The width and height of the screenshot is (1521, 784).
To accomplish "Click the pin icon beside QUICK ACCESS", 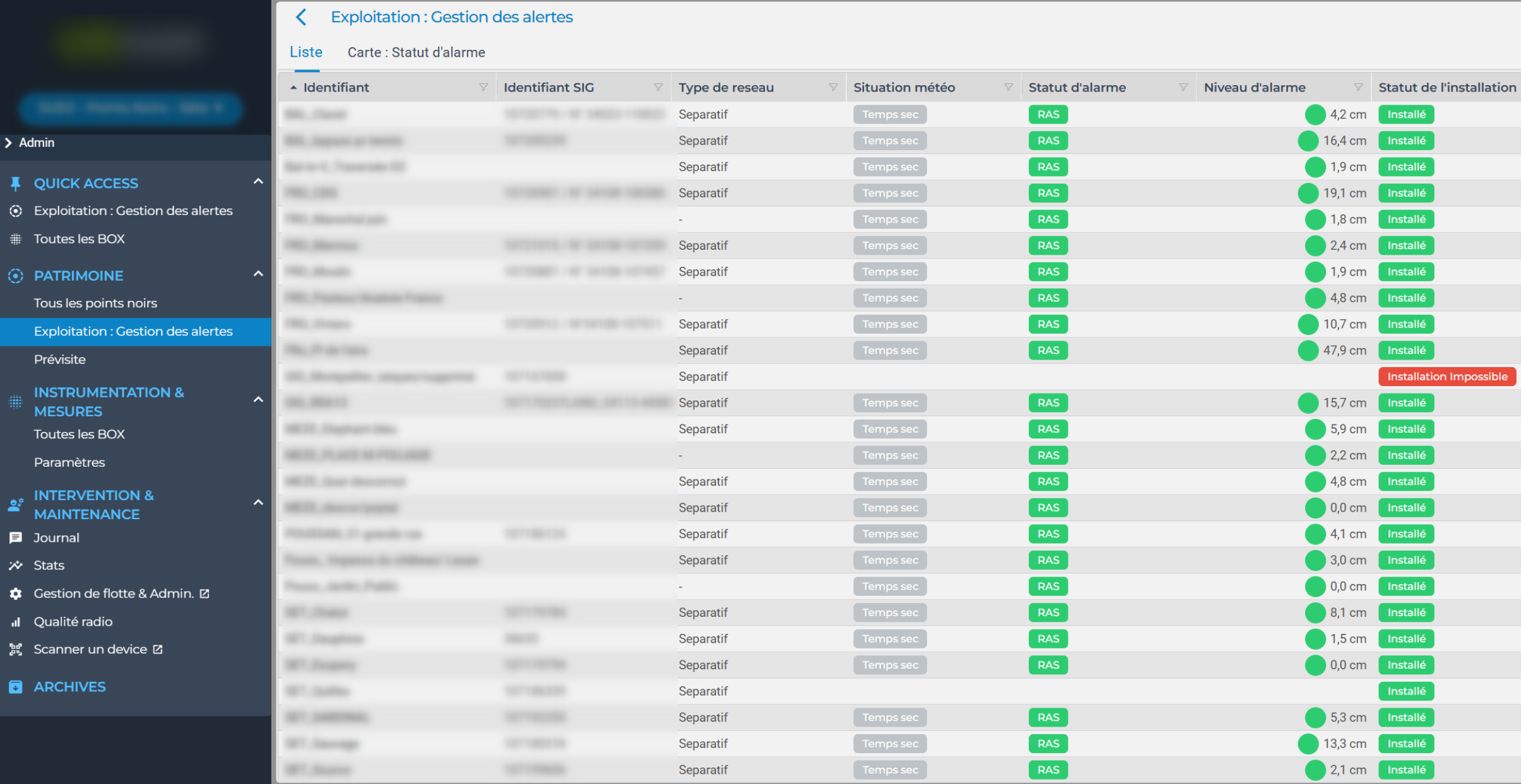I will [x=16, y=184].
